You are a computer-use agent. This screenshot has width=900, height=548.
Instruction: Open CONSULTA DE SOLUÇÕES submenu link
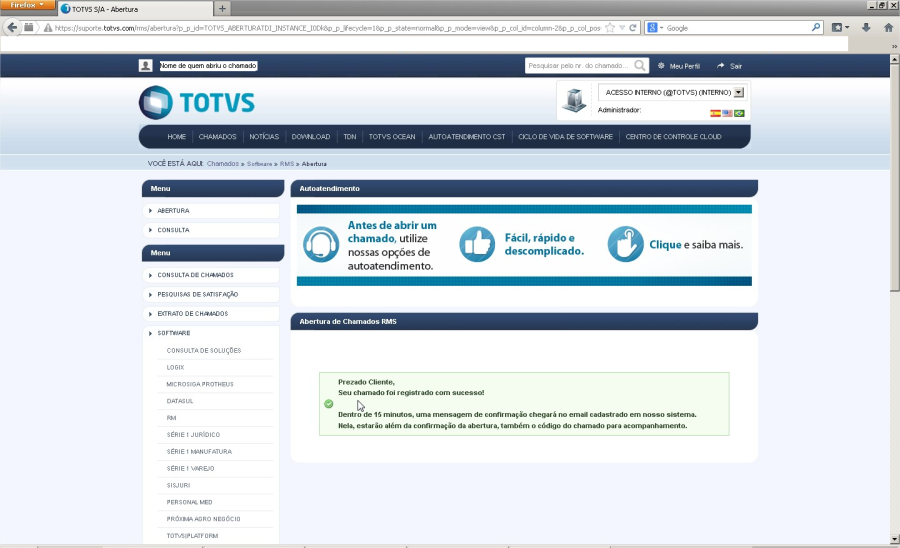click(204, 351)
